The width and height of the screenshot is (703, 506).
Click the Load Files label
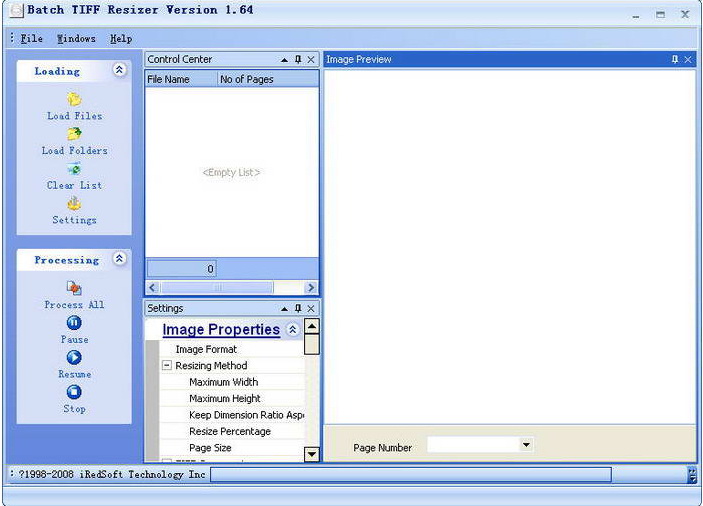74,116
